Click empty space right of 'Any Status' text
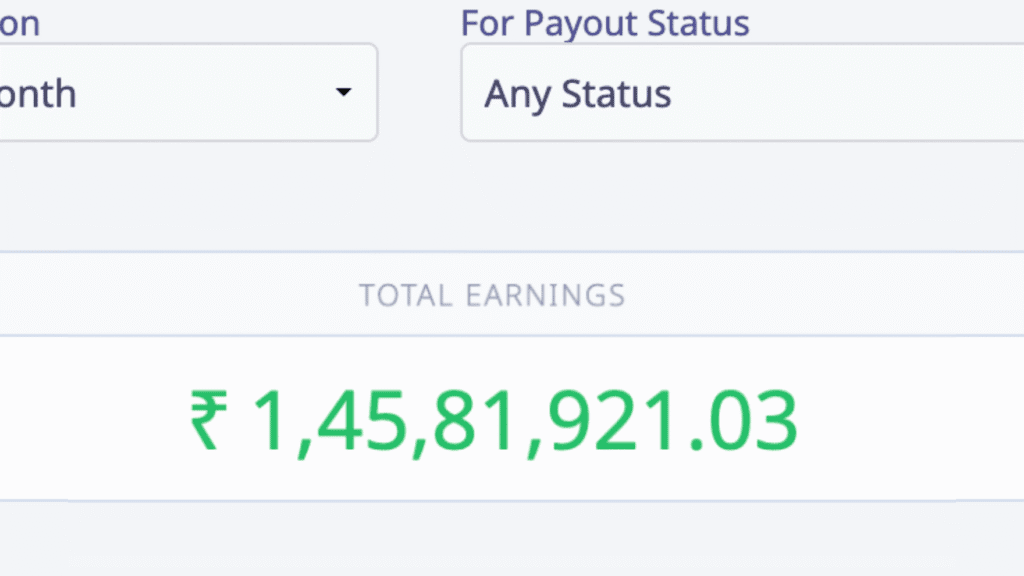This screenshot has width=1024, height=576. pyautogui.click(x=850, y=94)
